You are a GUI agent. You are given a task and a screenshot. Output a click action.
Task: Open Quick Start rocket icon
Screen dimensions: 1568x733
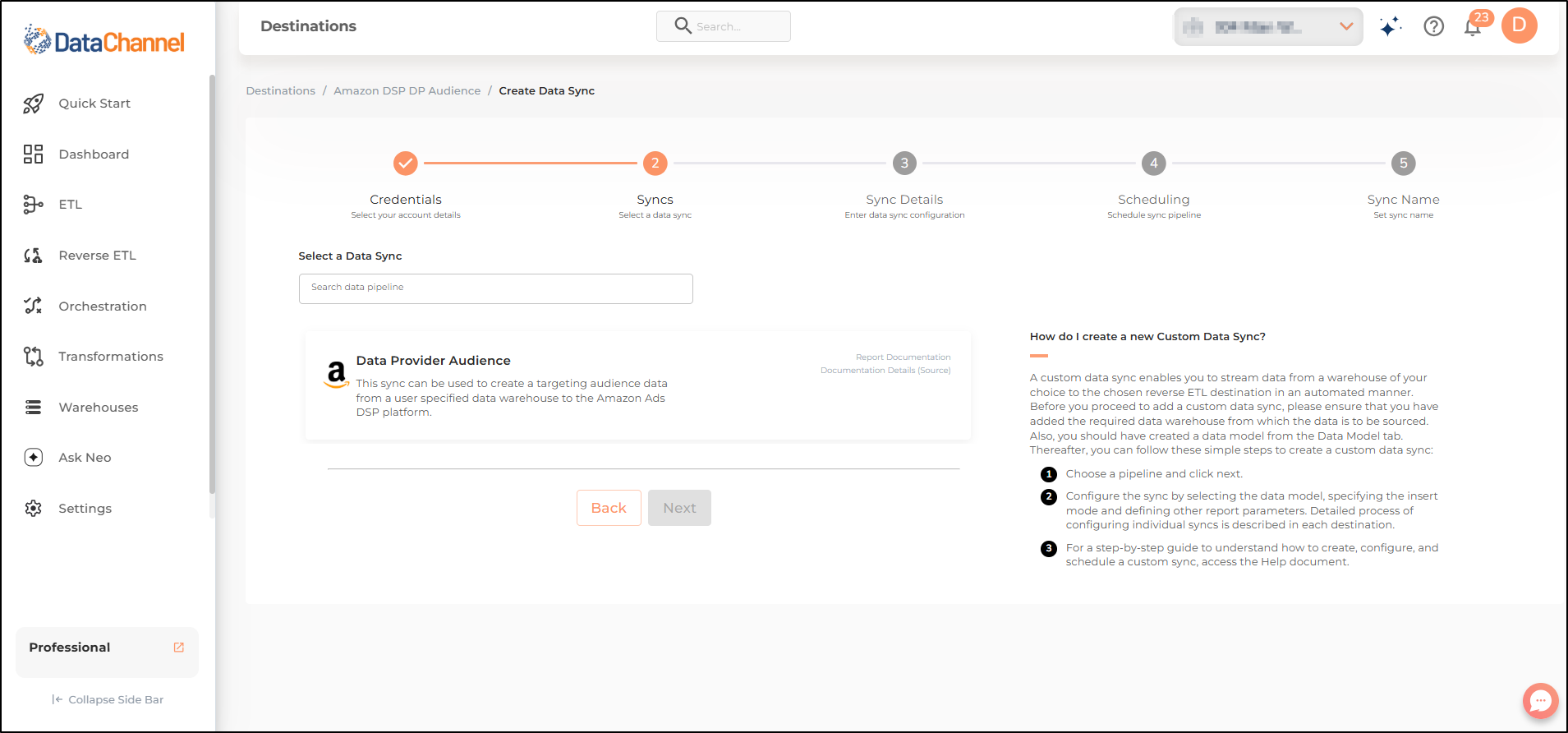click(33, 104)
